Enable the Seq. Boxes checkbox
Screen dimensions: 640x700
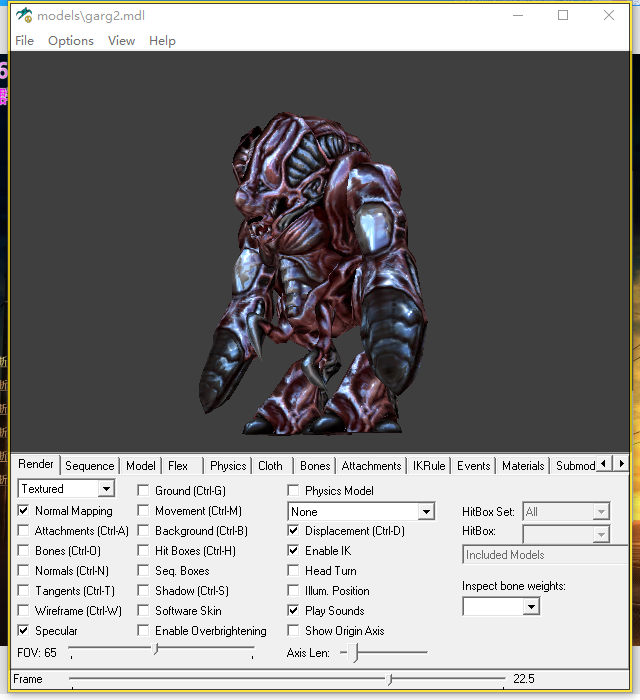(143, 571)
